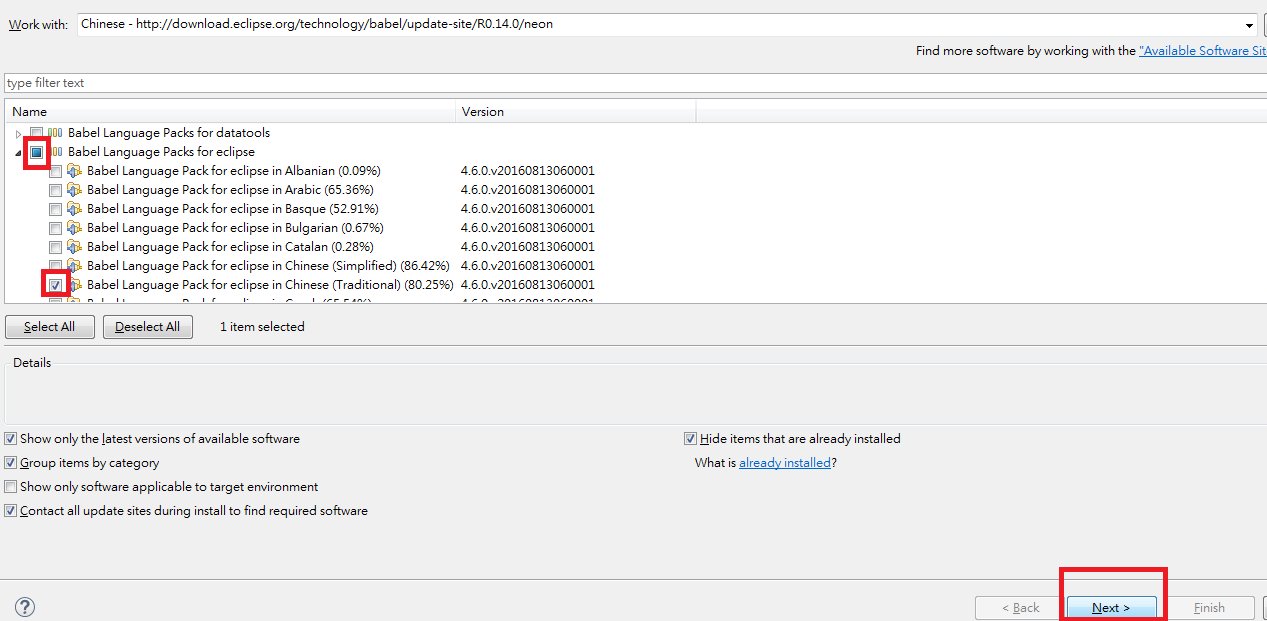Click the eclipse category icon
Image resolution: width=1267 pixels, height=621 pixels.
[x=55, y=152]
